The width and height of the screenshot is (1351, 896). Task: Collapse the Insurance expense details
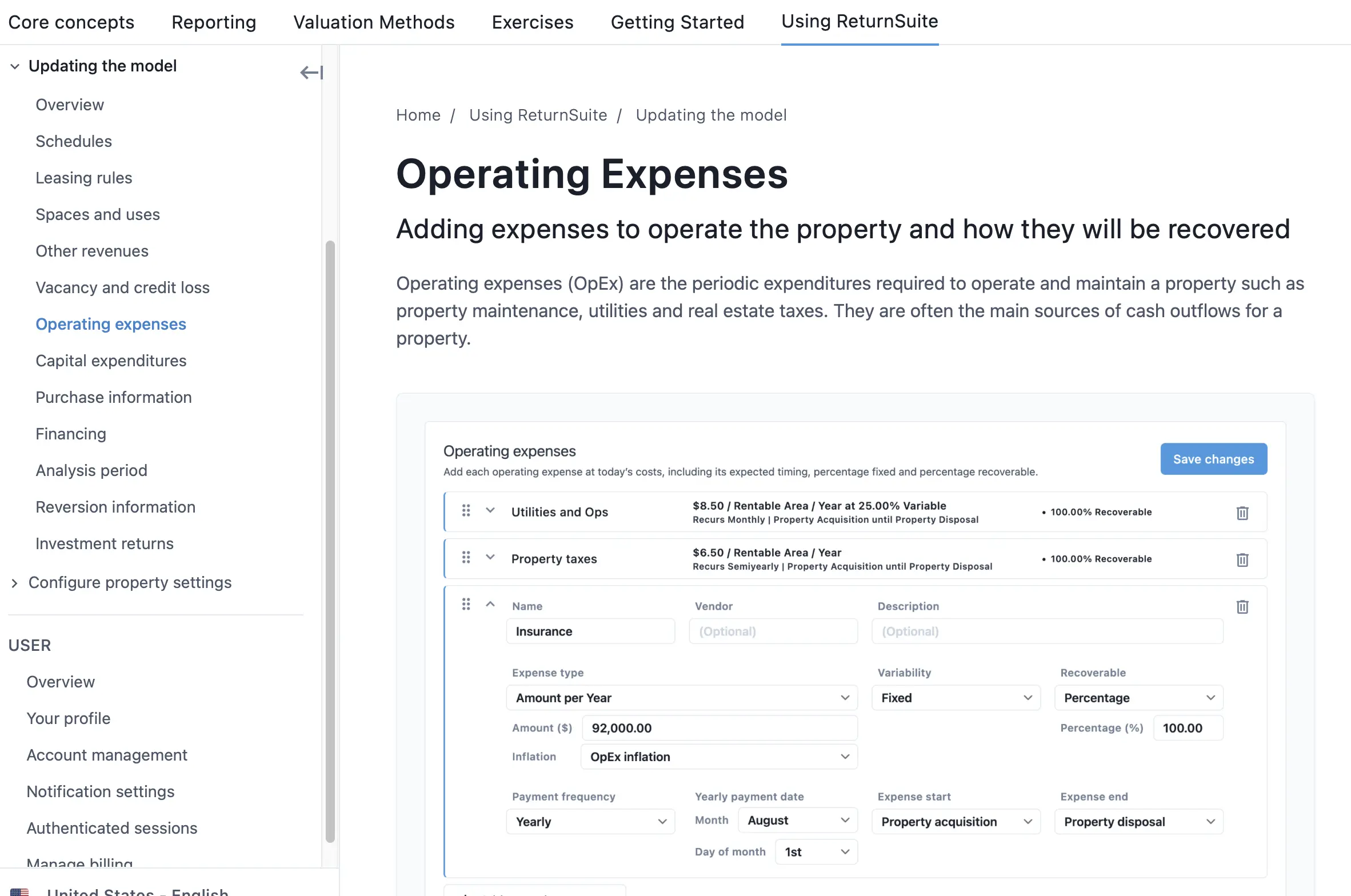tap(490, 604)
